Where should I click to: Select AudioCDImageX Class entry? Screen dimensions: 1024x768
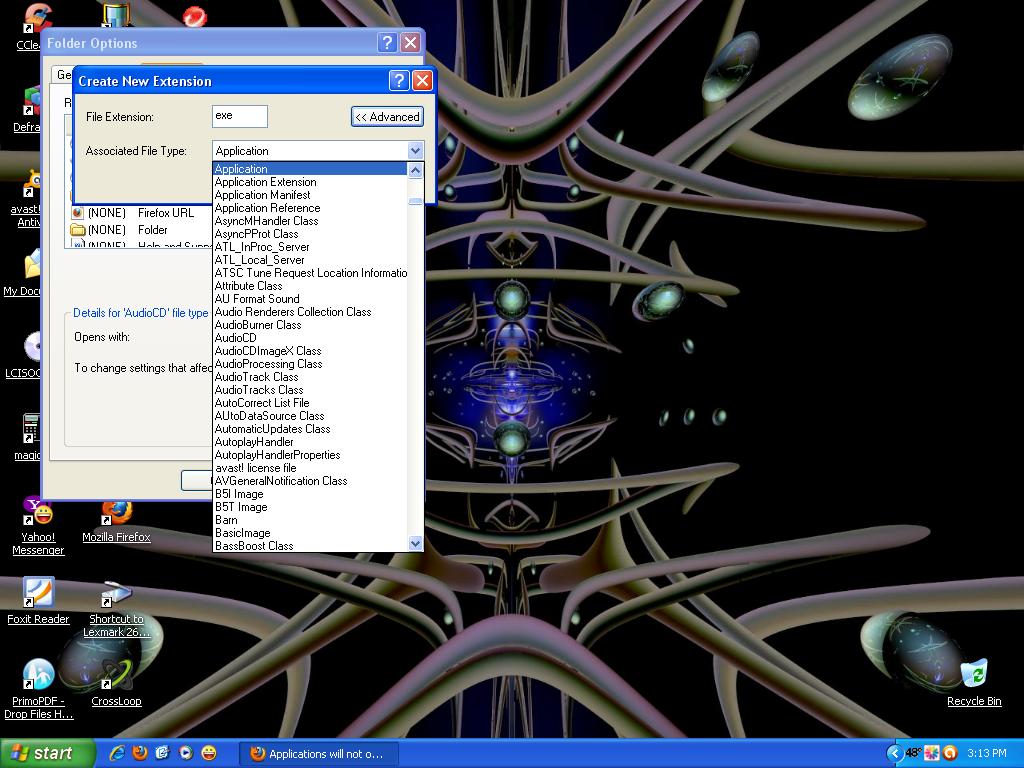click(310, 351)
